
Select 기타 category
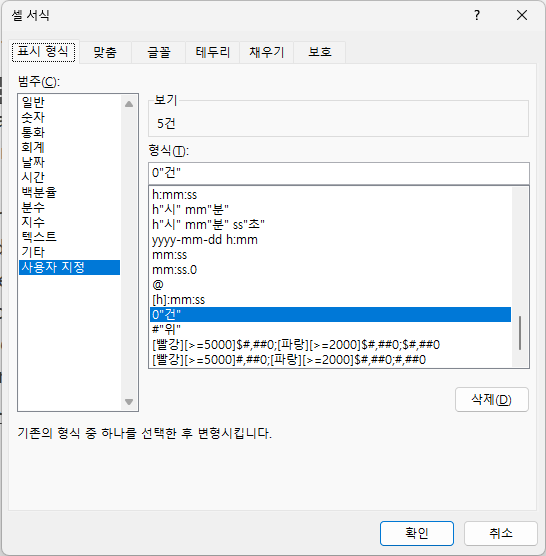pos(69,252)
